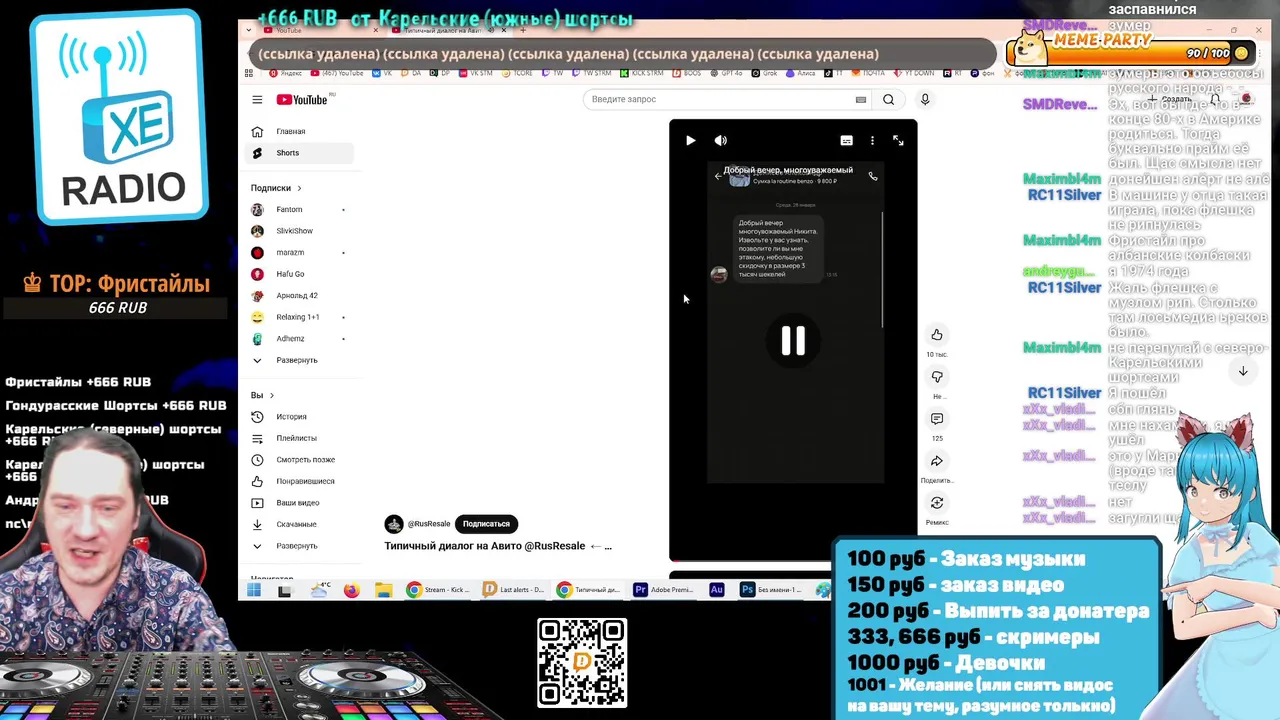Open the weather widget on taskbar
Screen dimensions: 1280x720
coord(320,590)
